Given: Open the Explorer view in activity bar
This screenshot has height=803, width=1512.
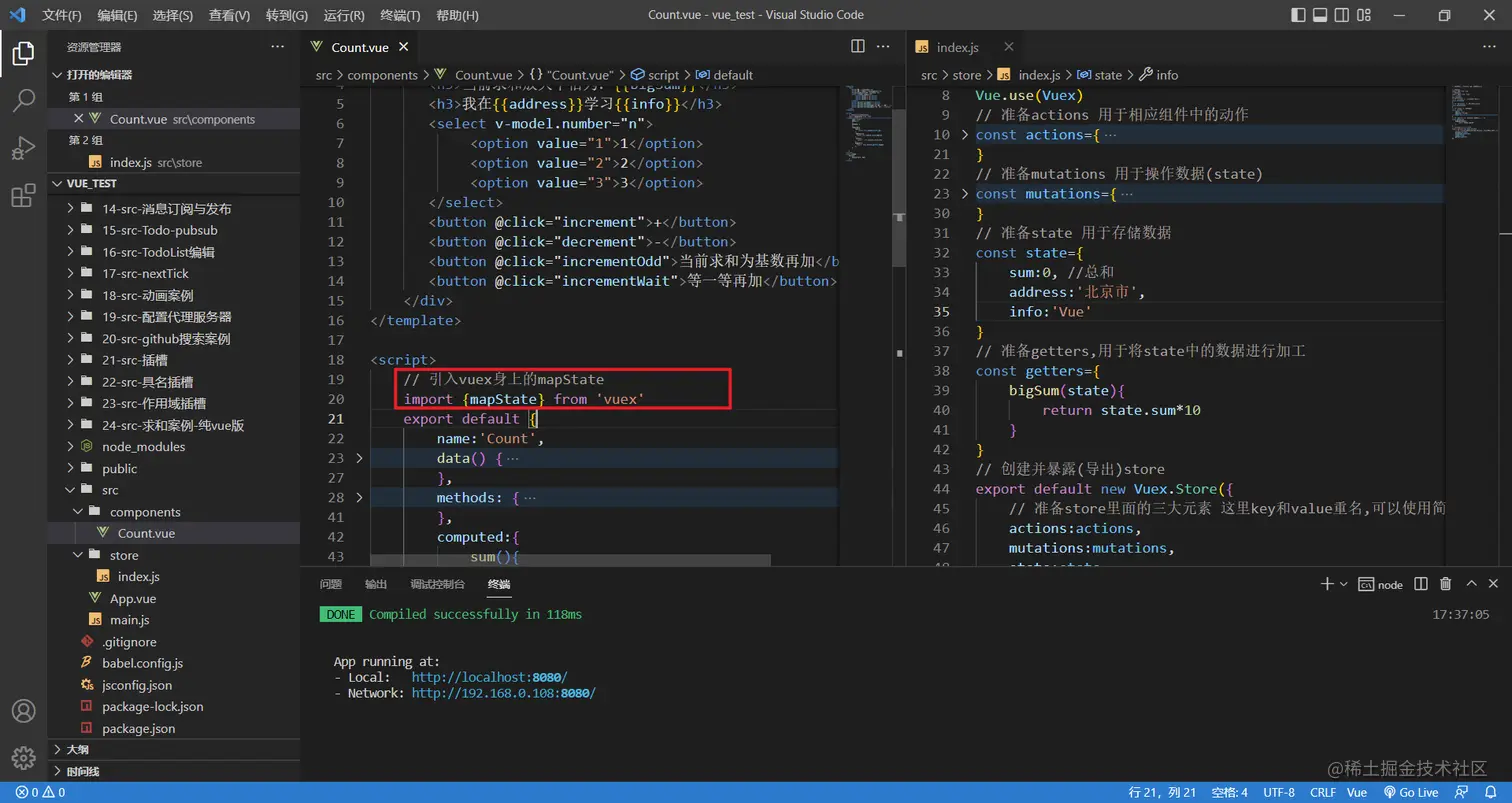Looking at the screenshot, I should point(23,54).
